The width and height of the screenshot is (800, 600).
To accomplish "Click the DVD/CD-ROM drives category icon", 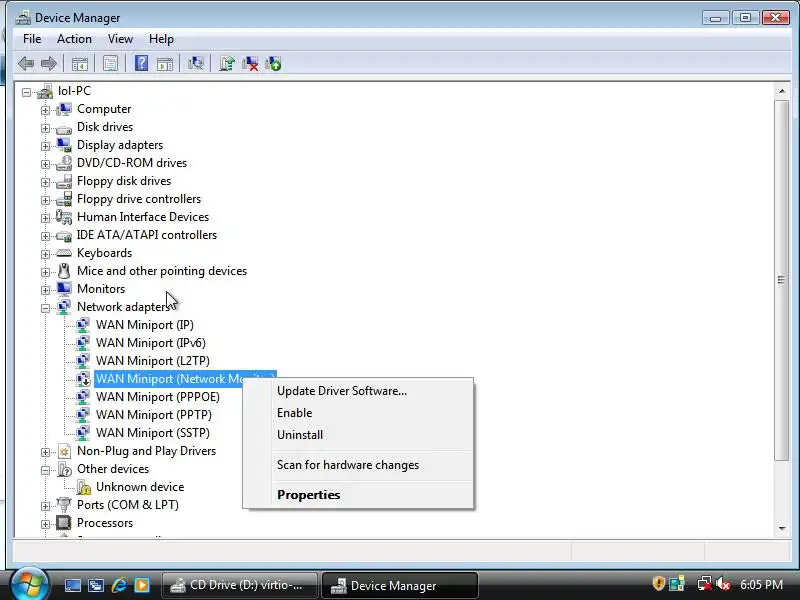I will coord(64,163).
